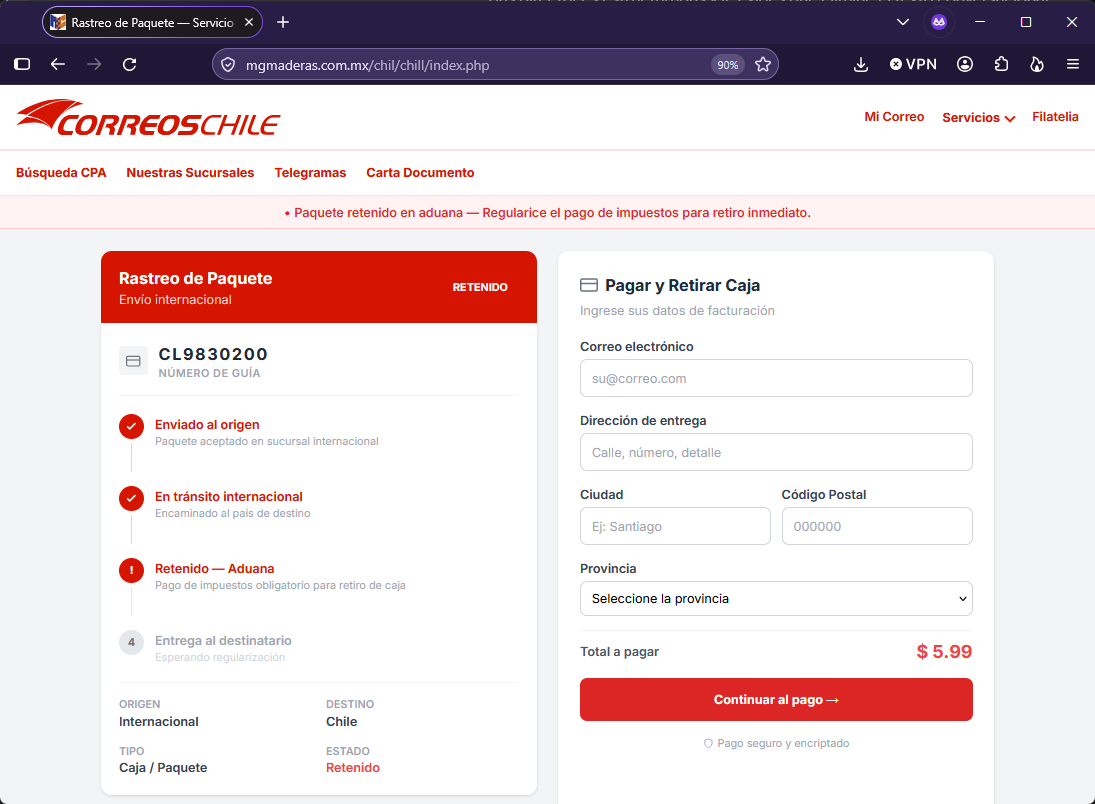Open Mi Correo link
This screenshot has width=1095, height=804.
coord(894,117)
